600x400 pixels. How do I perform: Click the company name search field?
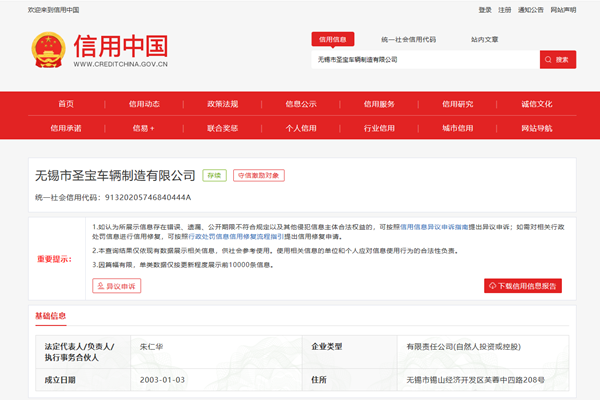coord(426,60)
